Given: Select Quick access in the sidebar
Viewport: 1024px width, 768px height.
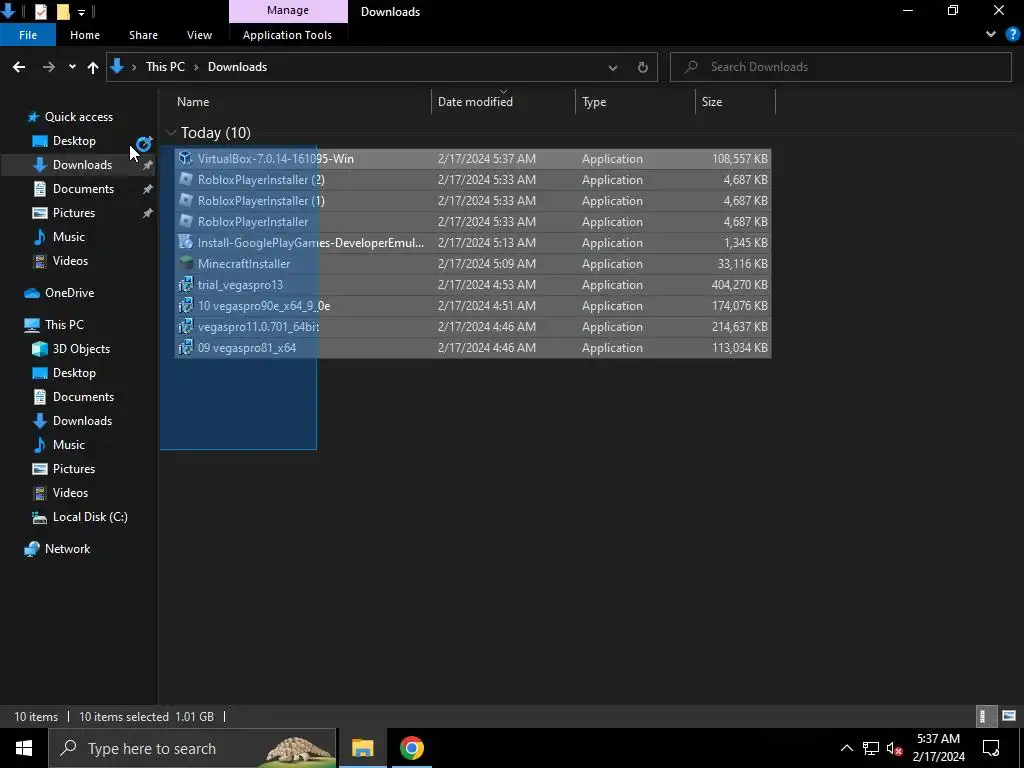Looking at the screenshot, I should point(78,117).
